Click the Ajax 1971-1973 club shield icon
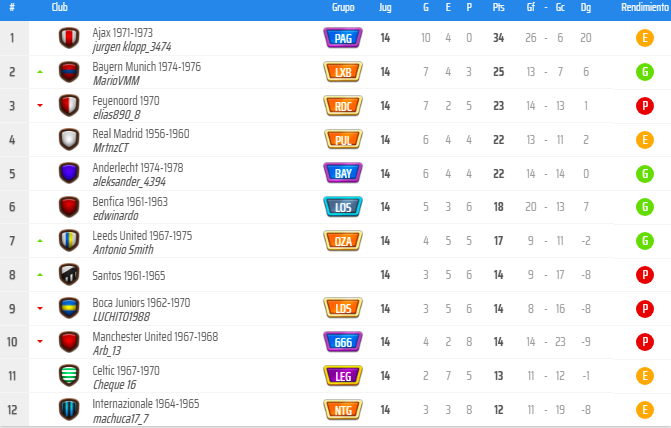Screen dimensions: 671x428 point(69,38)
